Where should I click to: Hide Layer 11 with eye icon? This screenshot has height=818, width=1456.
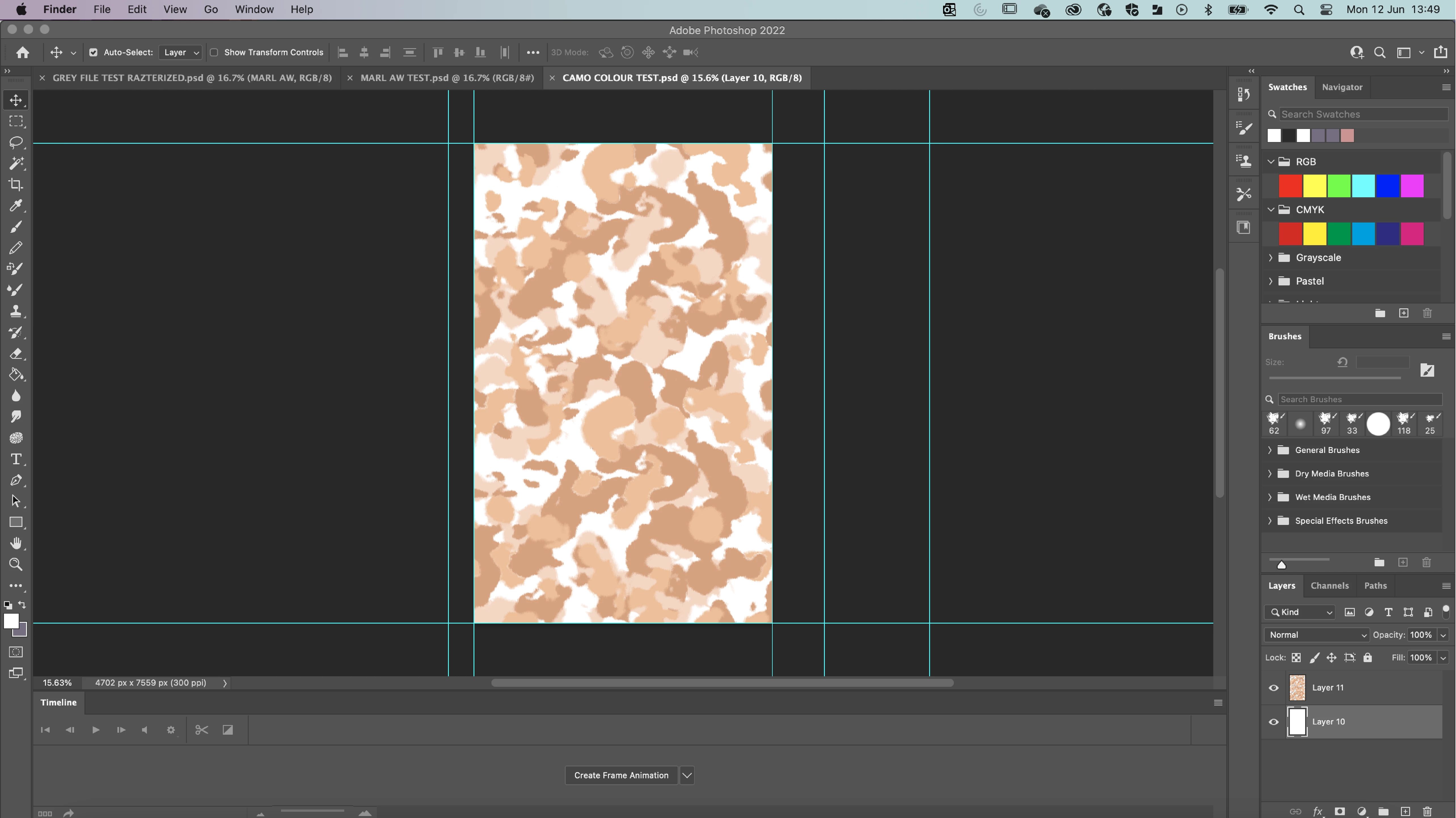pyautogui.click(x=1273, y=688)
